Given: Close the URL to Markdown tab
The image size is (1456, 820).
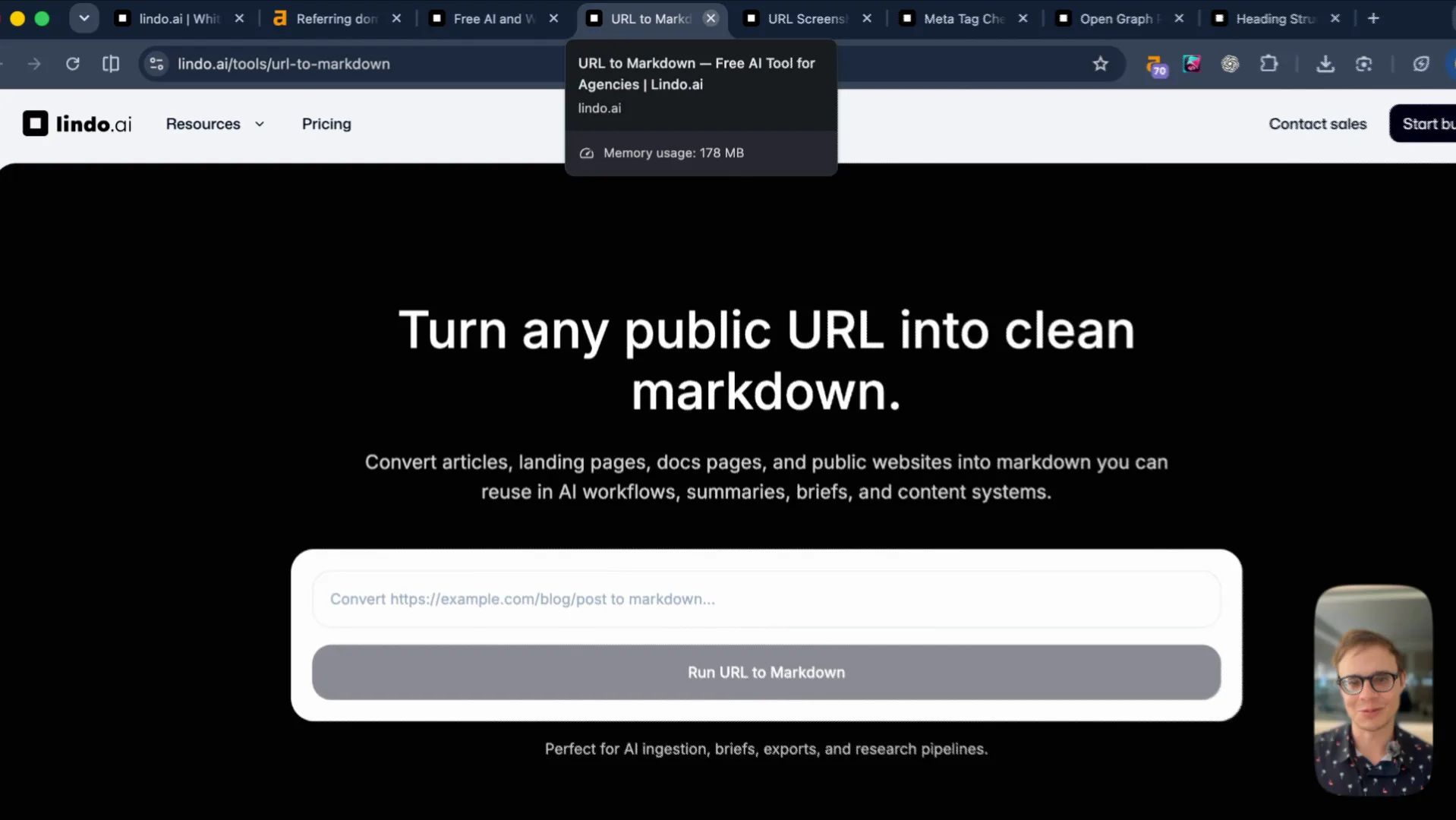Looking at the screenshot, I should click(x=711, y=18).
